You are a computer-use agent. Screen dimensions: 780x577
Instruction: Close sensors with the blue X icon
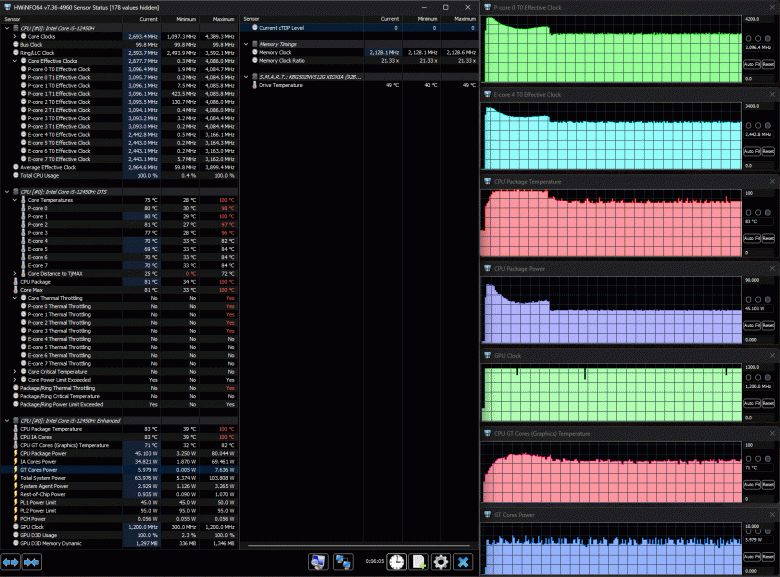(463, 562)
